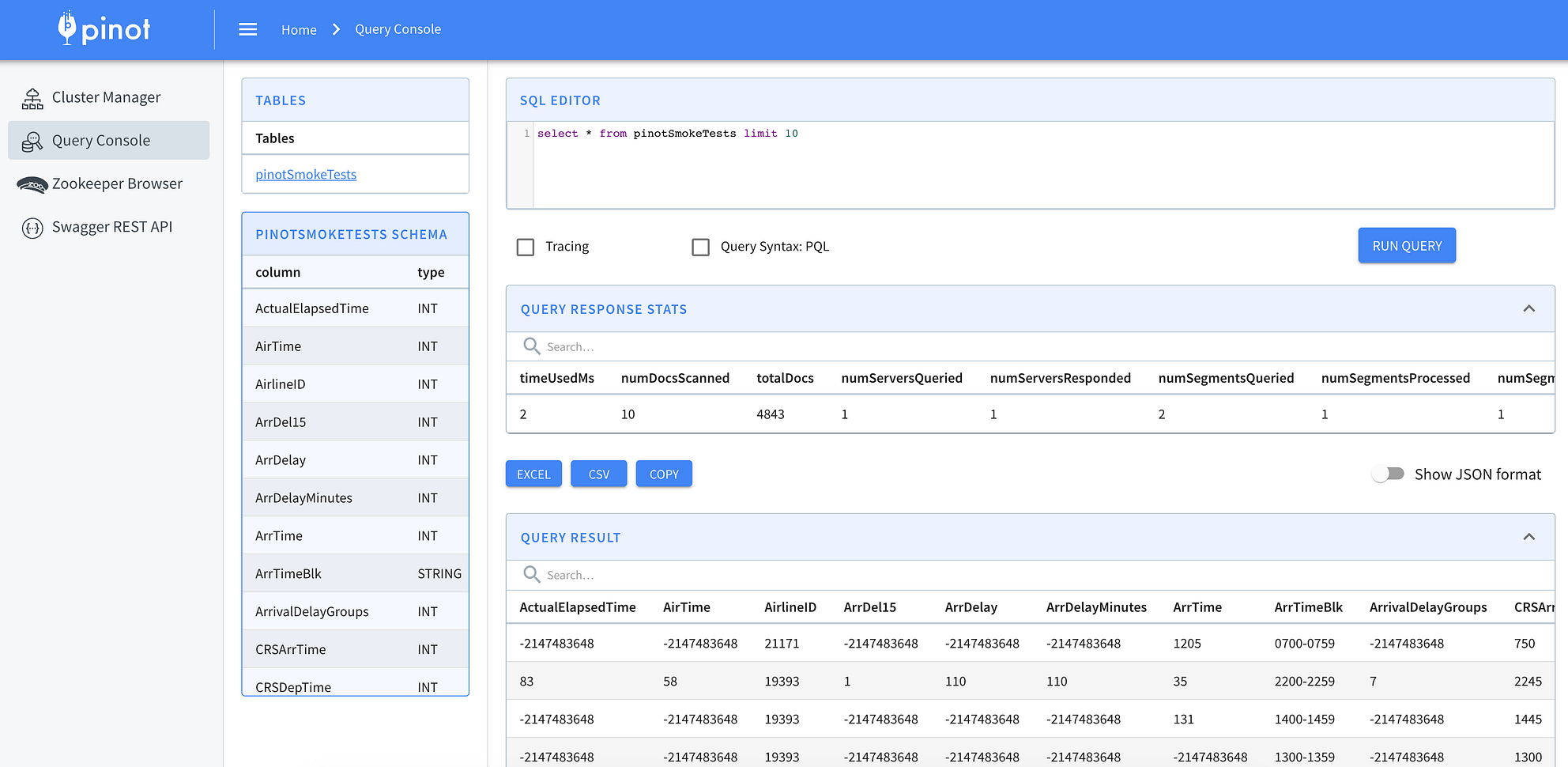Click the Home breadcrumb
1568x767 pixels.
[x=299, y=29]
